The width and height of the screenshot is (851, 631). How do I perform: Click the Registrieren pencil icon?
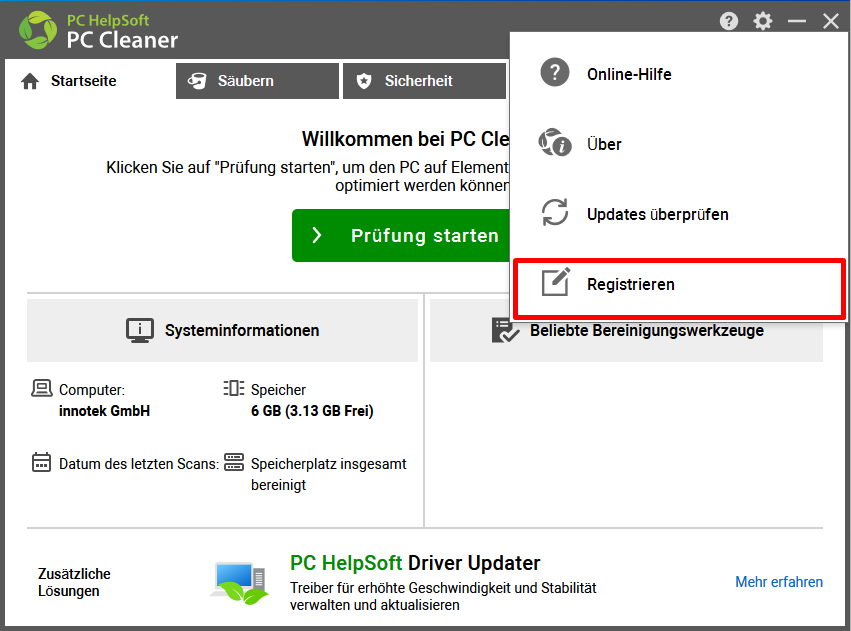(556, 282)
